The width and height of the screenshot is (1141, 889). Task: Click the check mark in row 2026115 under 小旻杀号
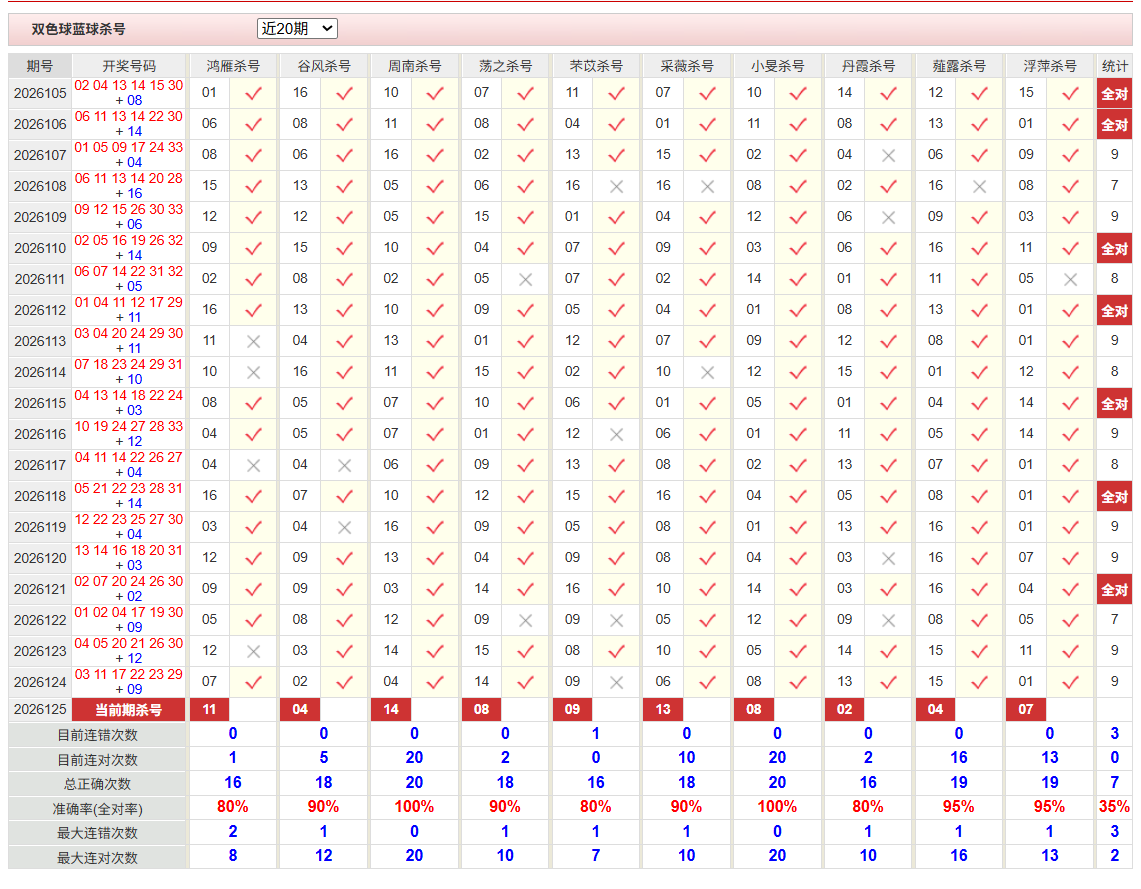(x=798, y=404)
